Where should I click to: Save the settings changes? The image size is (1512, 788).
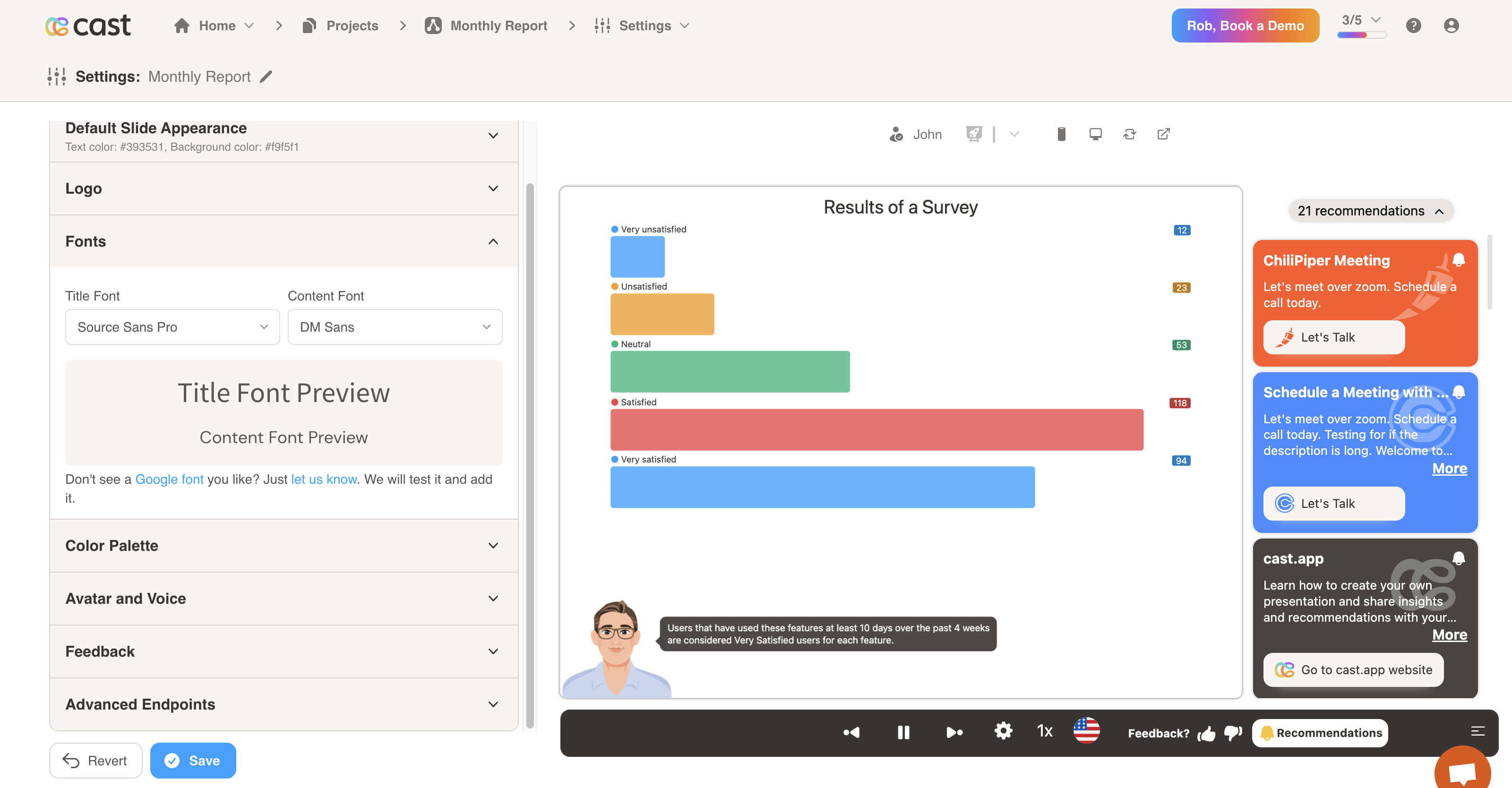click(193, 761)
